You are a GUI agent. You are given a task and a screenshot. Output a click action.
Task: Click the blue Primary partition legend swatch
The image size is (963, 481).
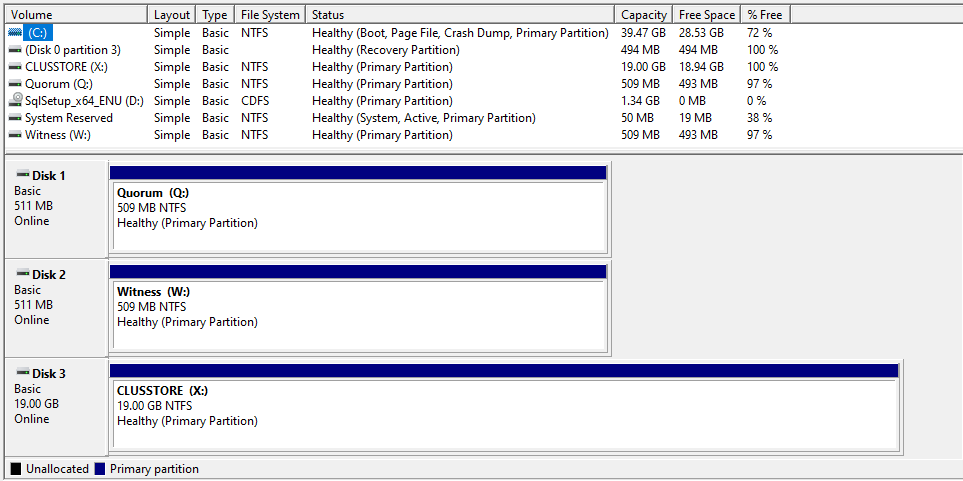[100, 469]
